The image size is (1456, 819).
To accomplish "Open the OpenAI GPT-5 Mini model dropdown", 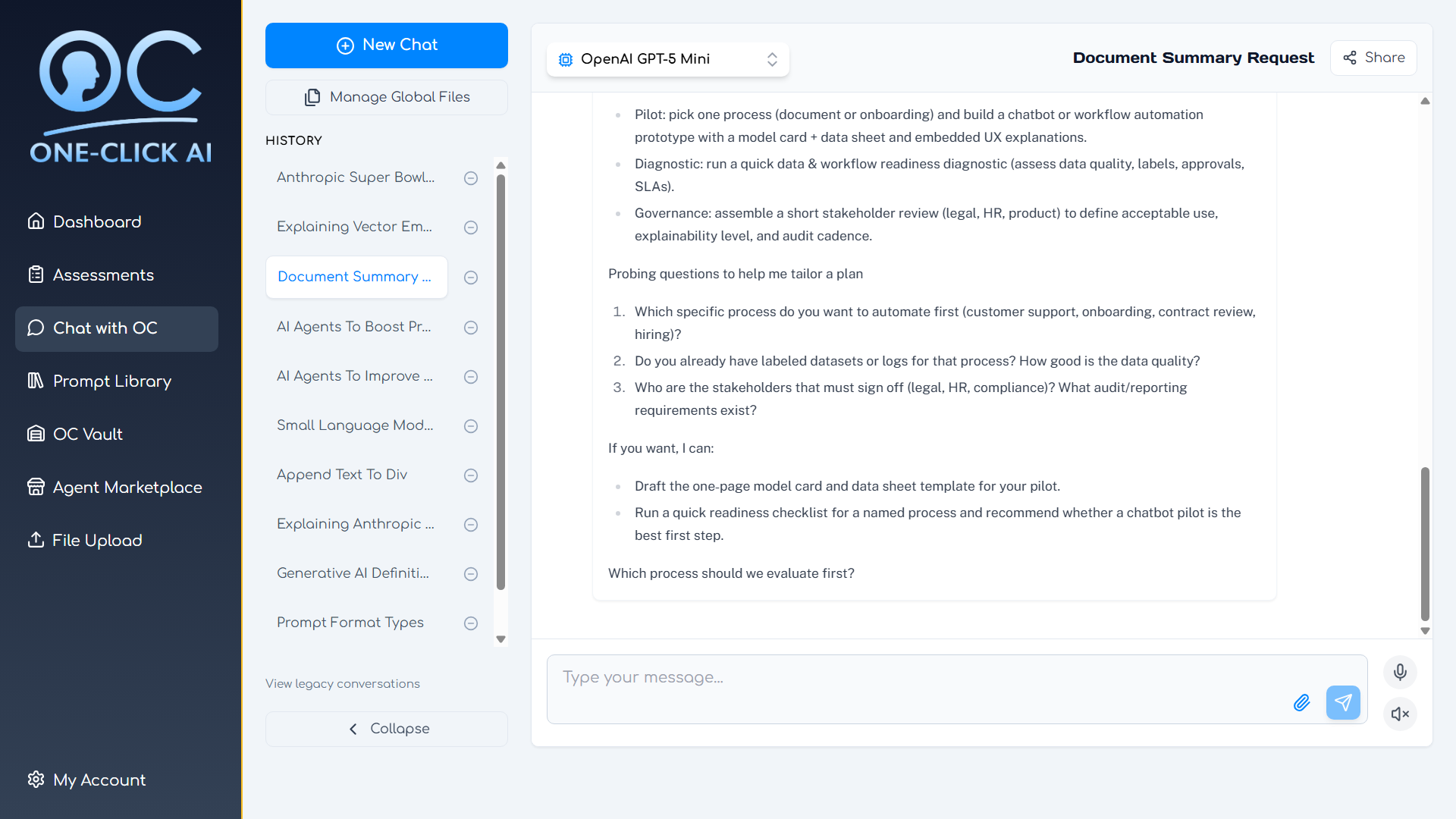I will pyautogui.click(x=667, y=59).
